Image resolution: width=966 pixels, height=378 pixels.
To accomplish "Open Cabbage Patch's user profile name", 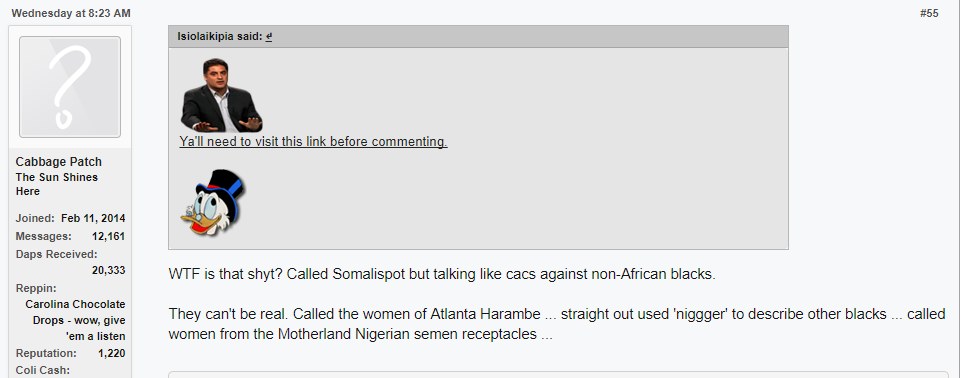I will tap(59, 162).
